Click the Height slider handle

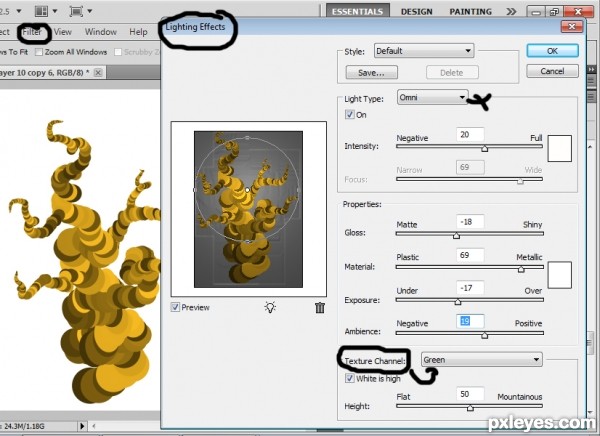pyautogui.click(x=470, y=408)
